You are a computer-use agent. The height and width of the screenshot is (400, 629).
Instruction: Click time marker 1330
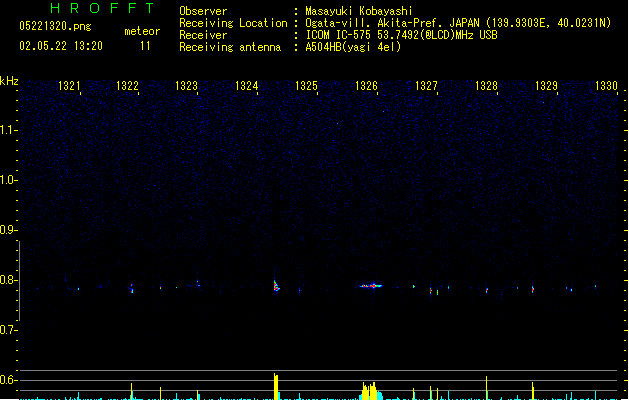point(606,86)
